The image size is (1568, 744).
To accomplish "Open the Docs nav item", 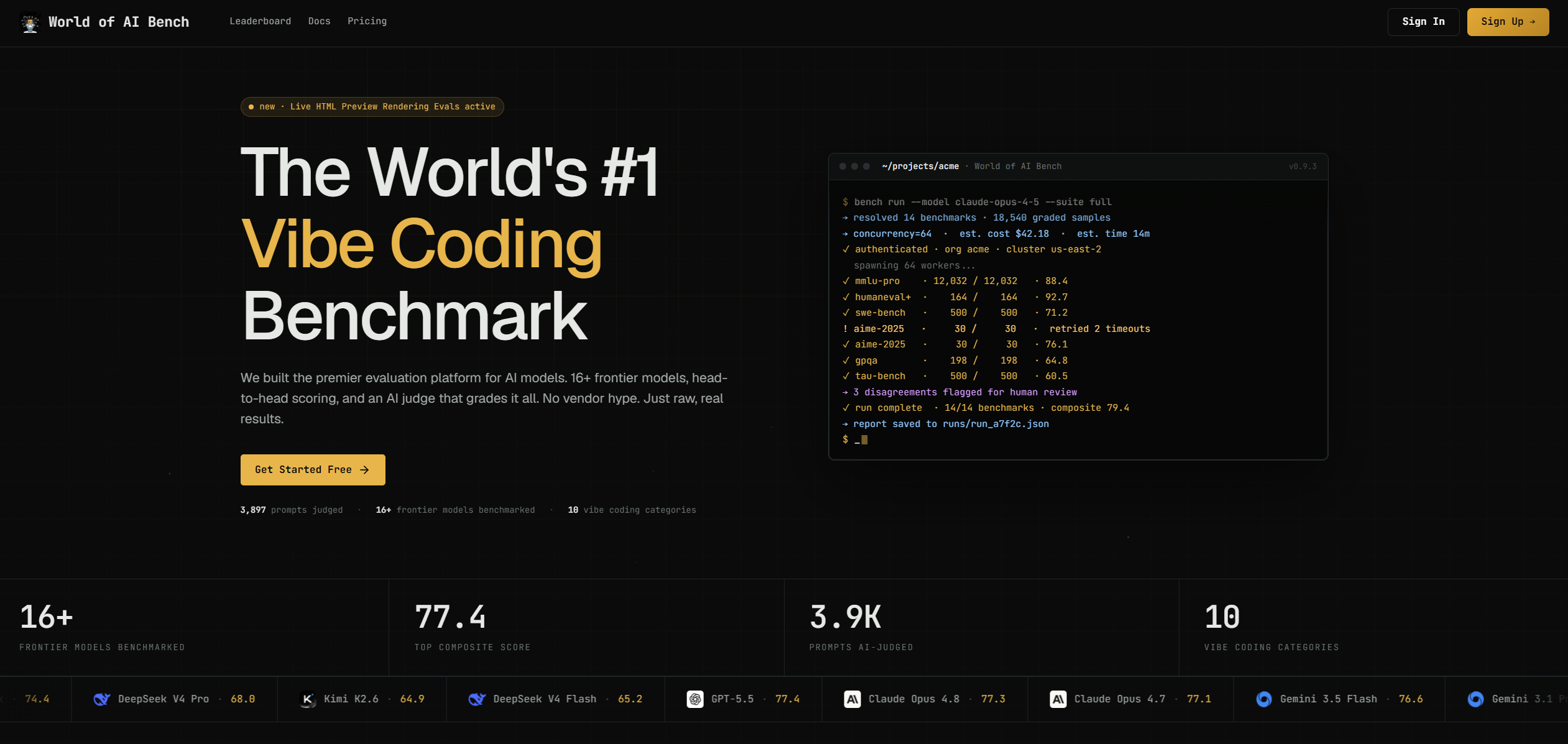I will tap(320, 21).
